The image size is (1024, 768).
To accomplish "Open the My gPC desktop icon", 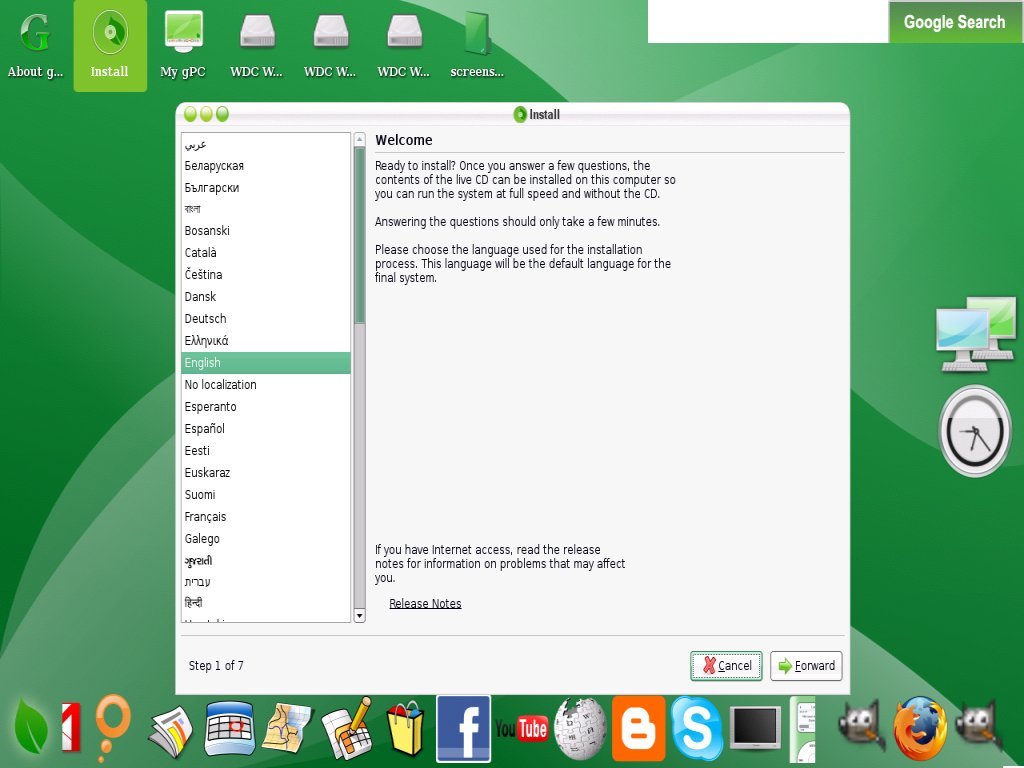I will click(183, 46).
